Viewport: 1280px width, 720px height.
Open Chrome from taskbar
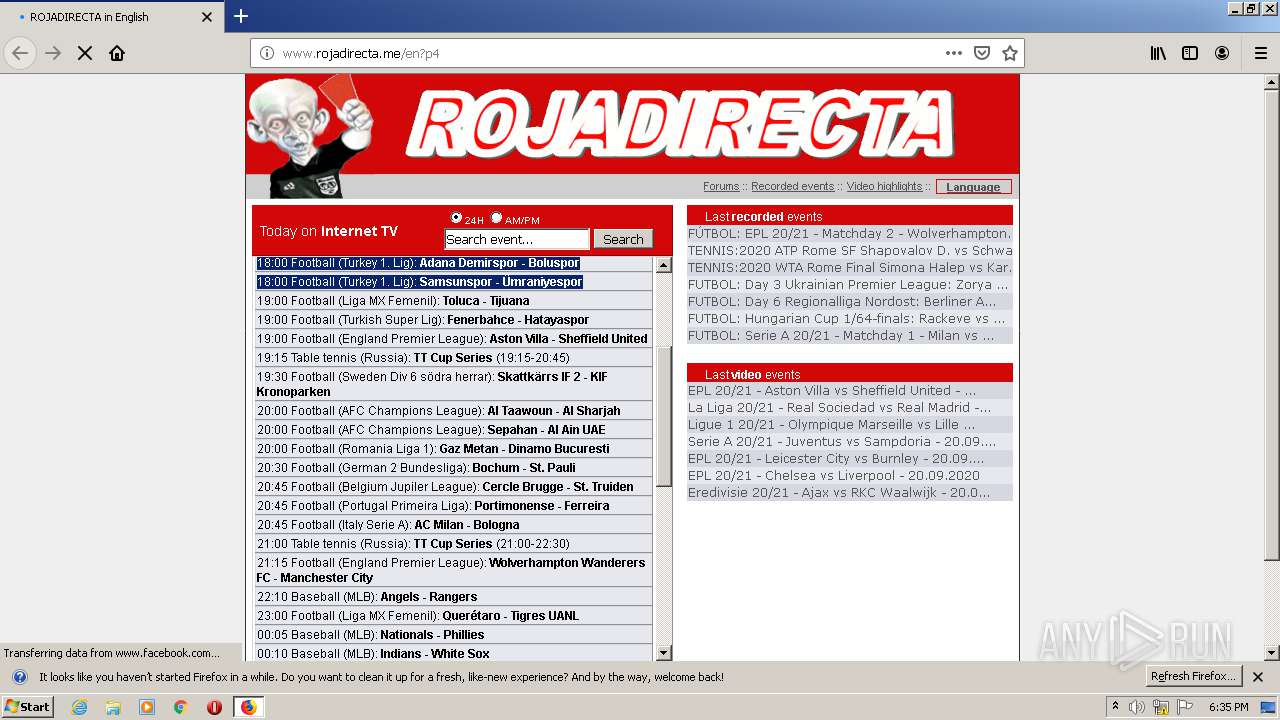pyautogui.click(x=180, y=707)
